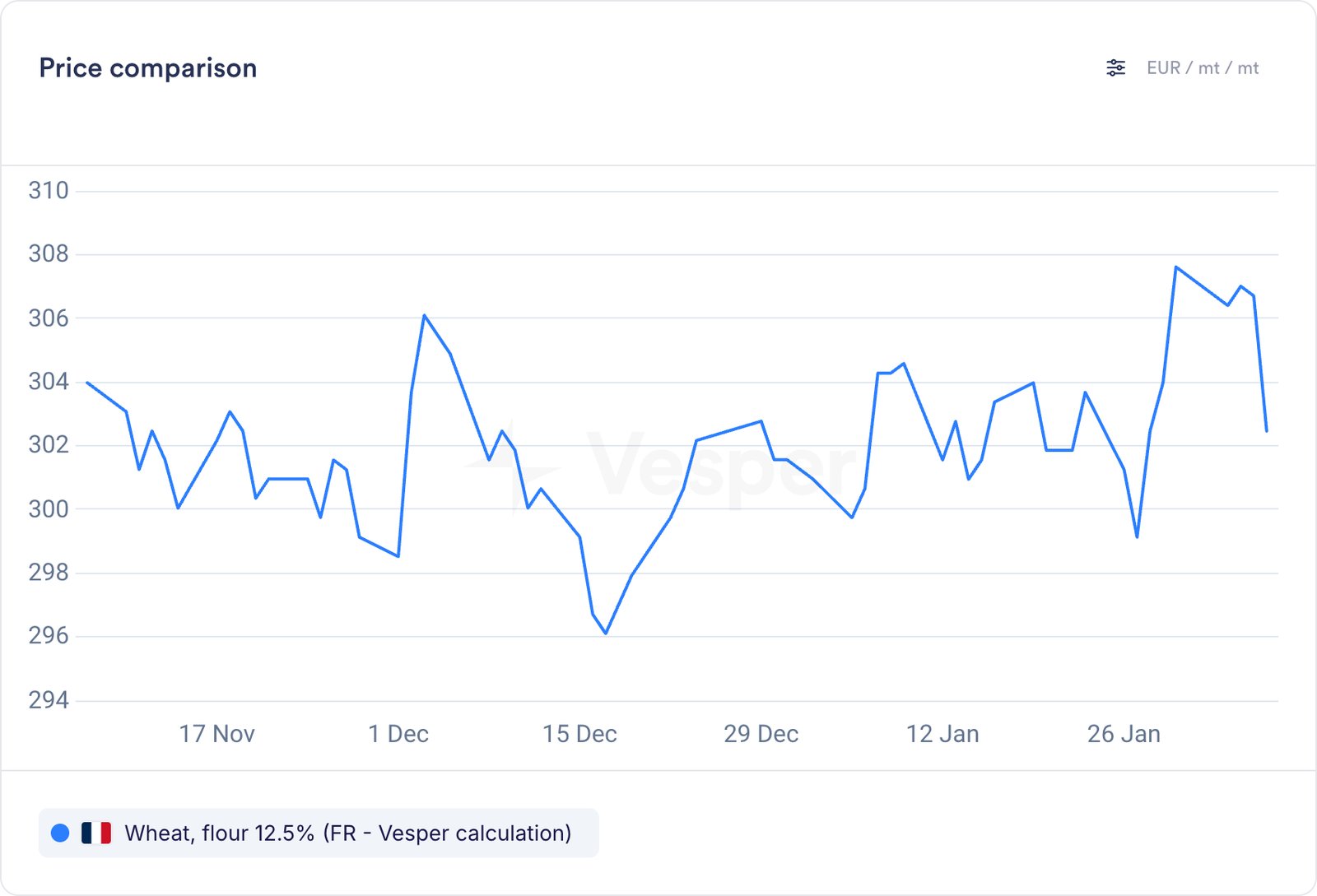
Task: Select the 17 Nov date on x-axis
Action: (x=216, y=734)
